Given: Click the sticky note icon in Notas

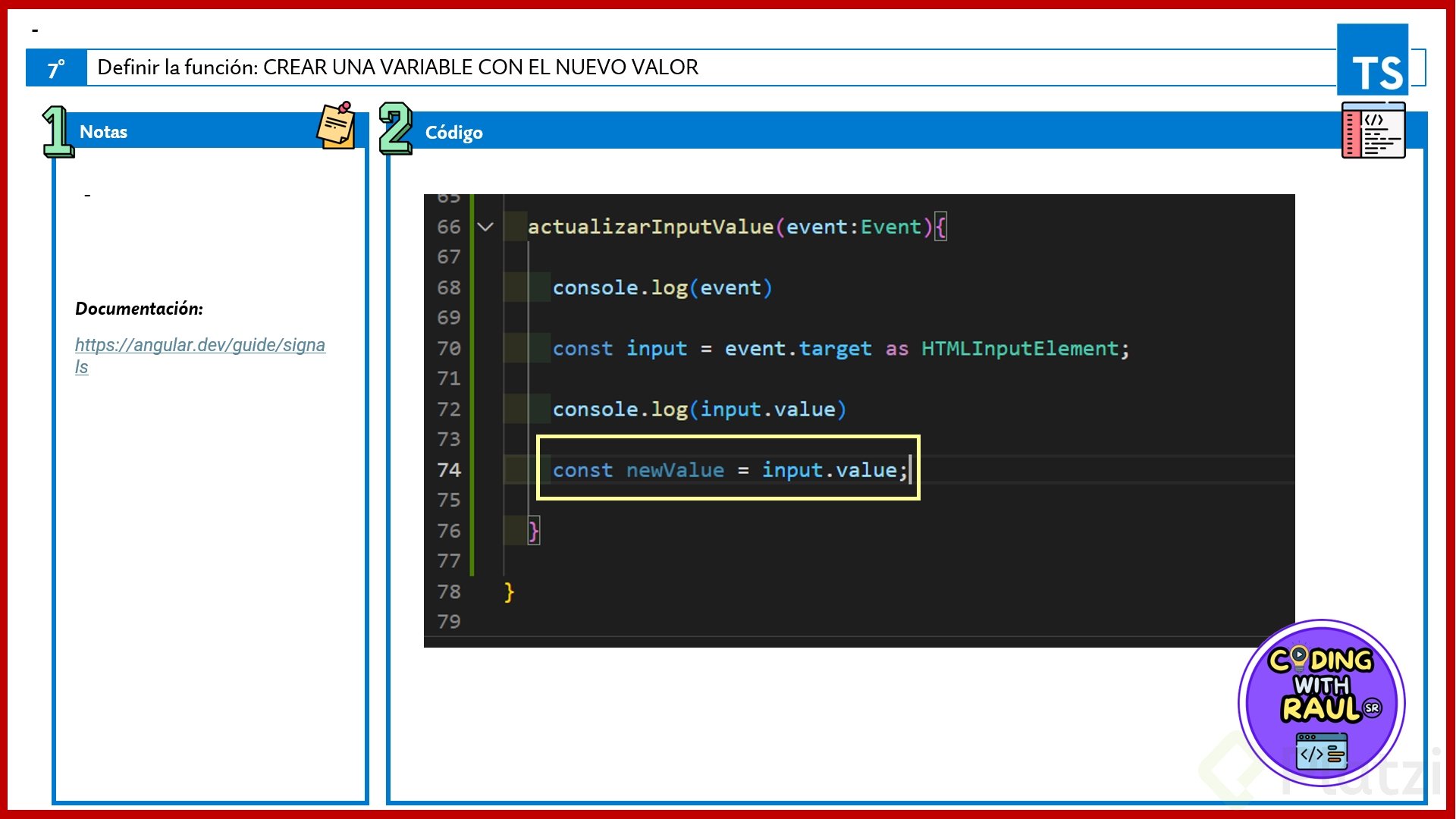Looking at the screenshot, I should coord(336,126).
